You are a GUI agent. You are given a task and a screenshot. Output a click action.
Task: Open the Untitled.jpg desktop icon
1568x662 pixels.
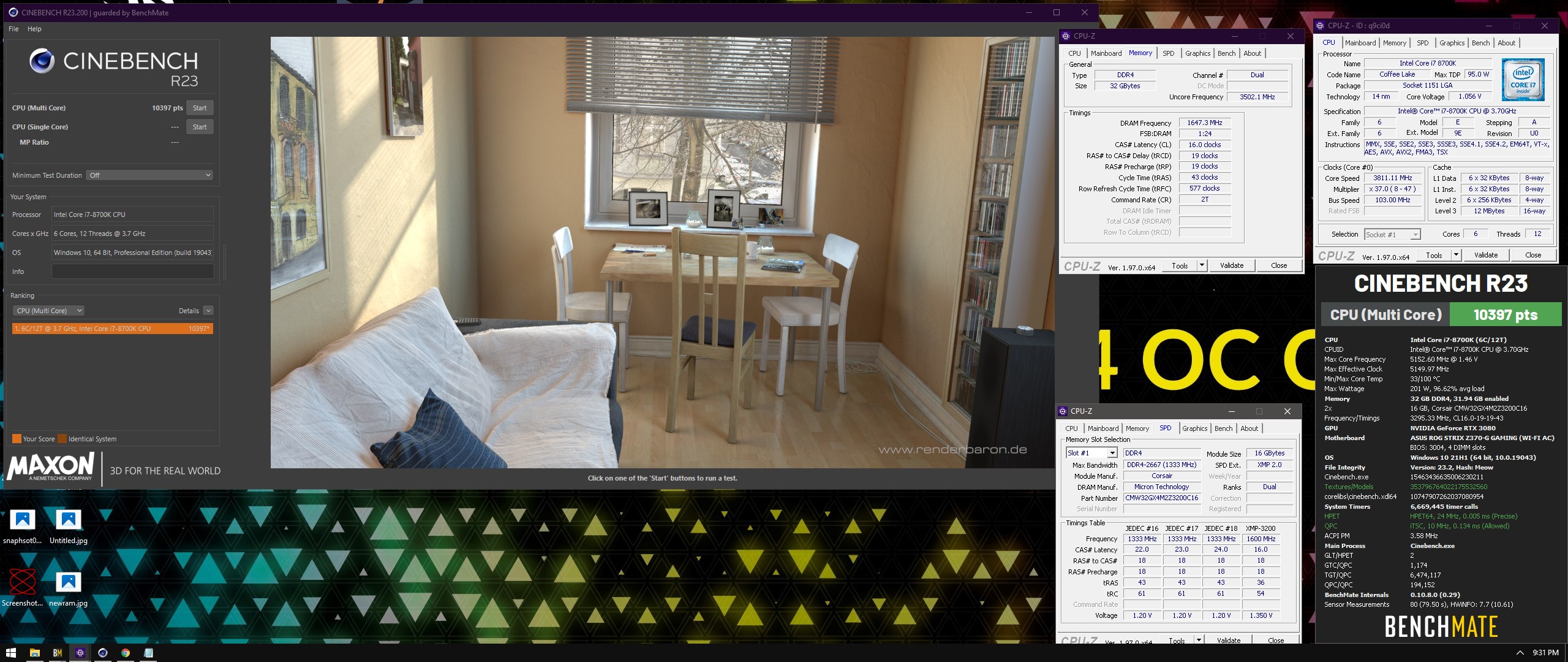coord(69,527)
